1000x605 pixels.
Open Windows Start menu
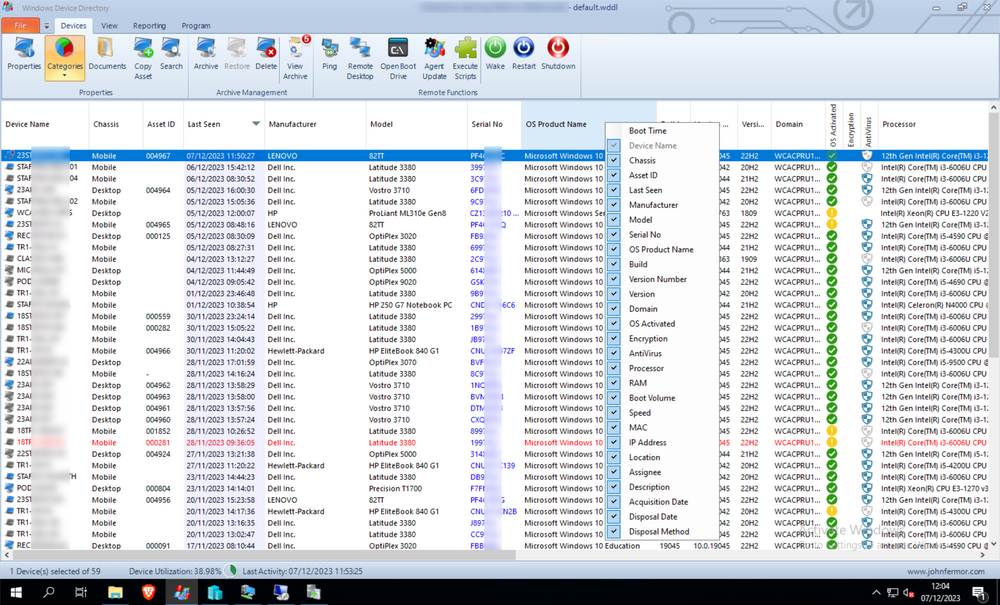[x=16, y=592]
